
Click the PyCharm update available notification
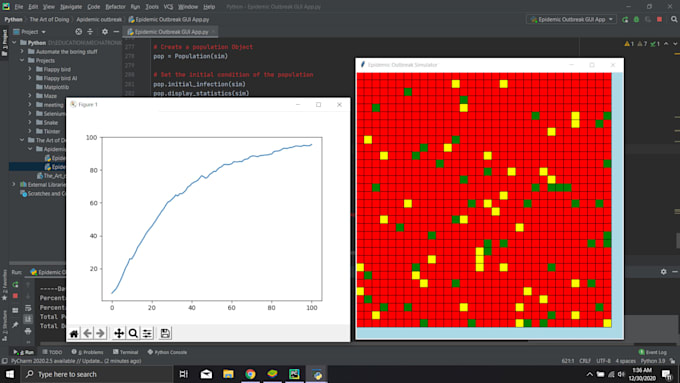[76, 361]
